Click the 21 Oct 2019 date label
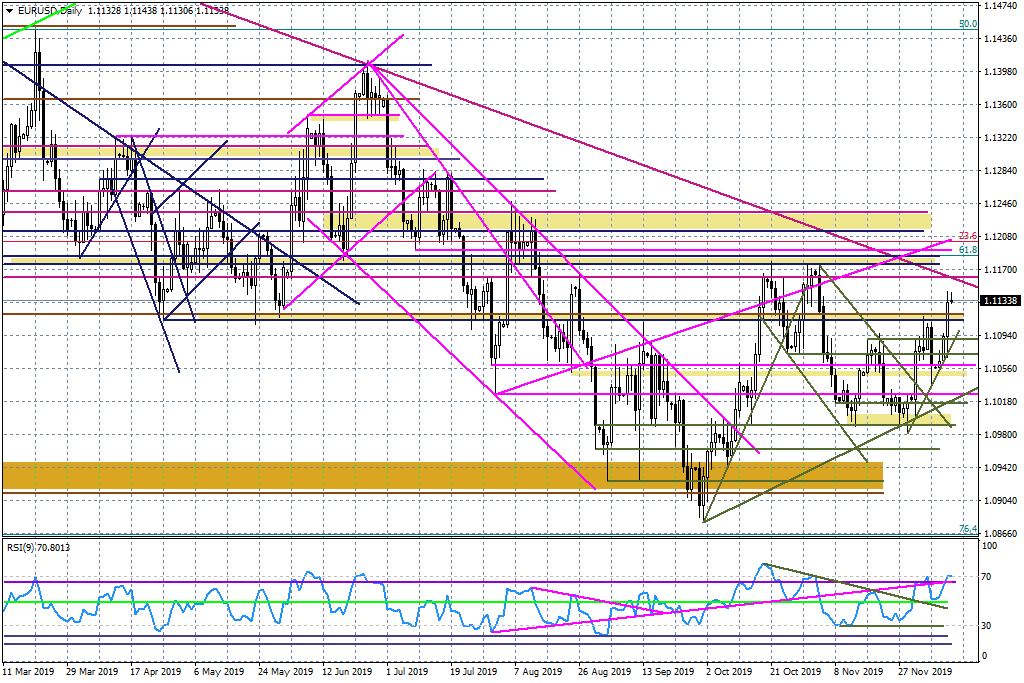The width and height of the screenshot is (1024, 683). pyautogui.click(x=795, y=671)
